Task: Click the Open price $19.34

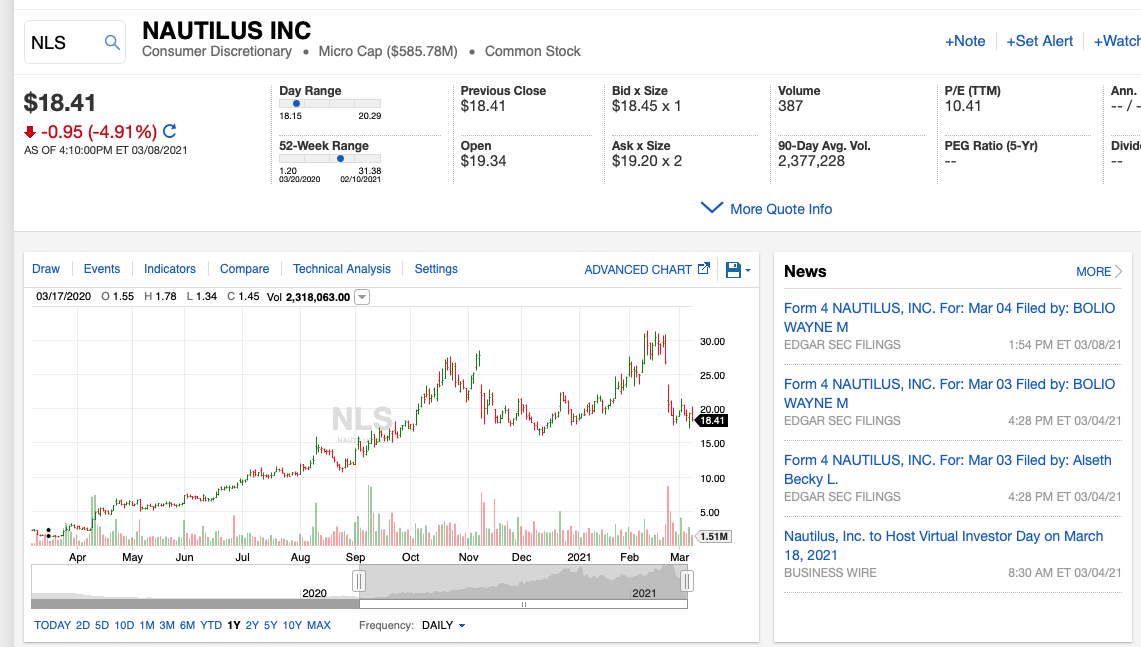Action: click(483, 161)
